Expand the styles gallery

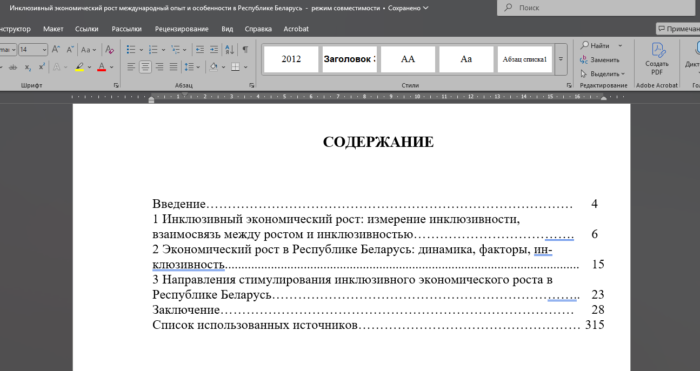561,59
